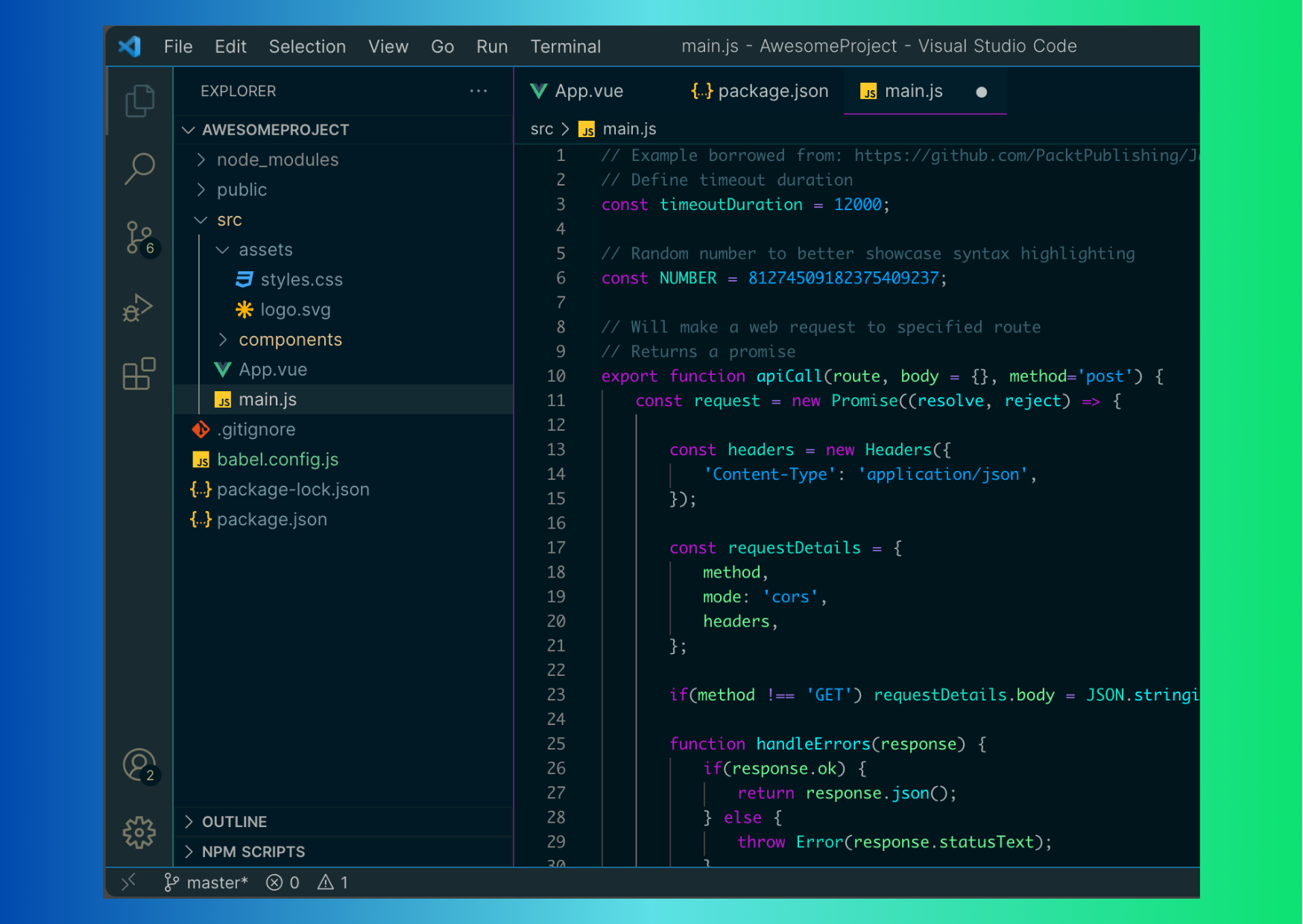Open the Edit menu
Screen dimensions: 1303x924
pos(230,46)
